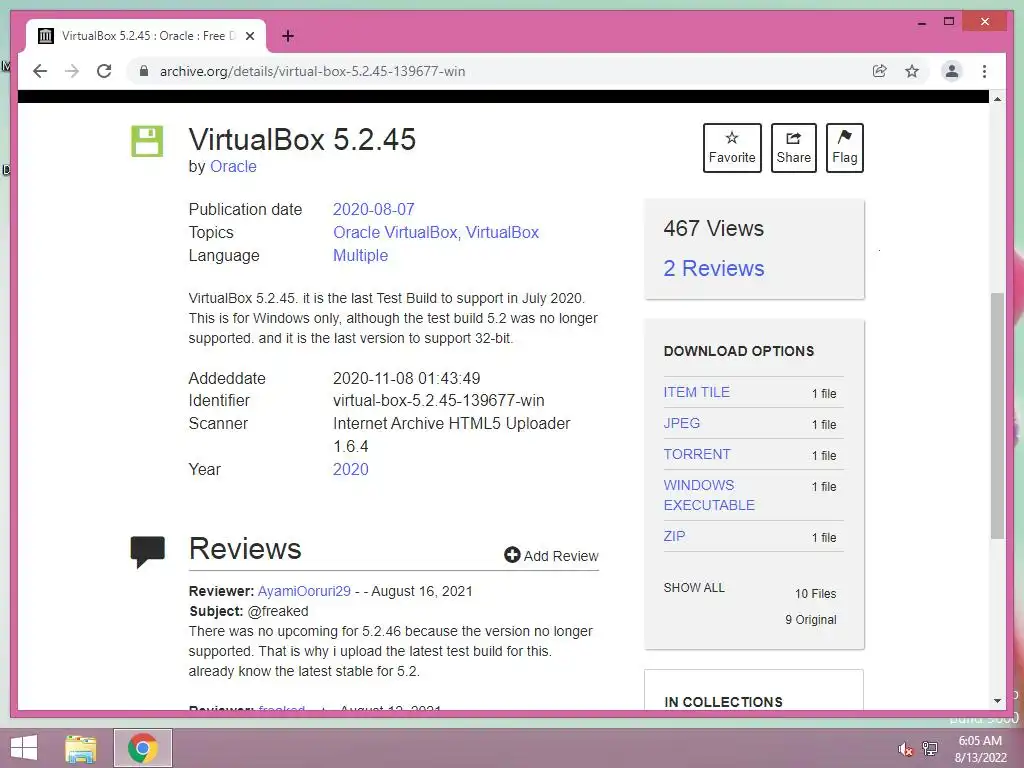The image size is (1024, 768).
Task: Click the Share page icon in address bar
Action: 880,71
